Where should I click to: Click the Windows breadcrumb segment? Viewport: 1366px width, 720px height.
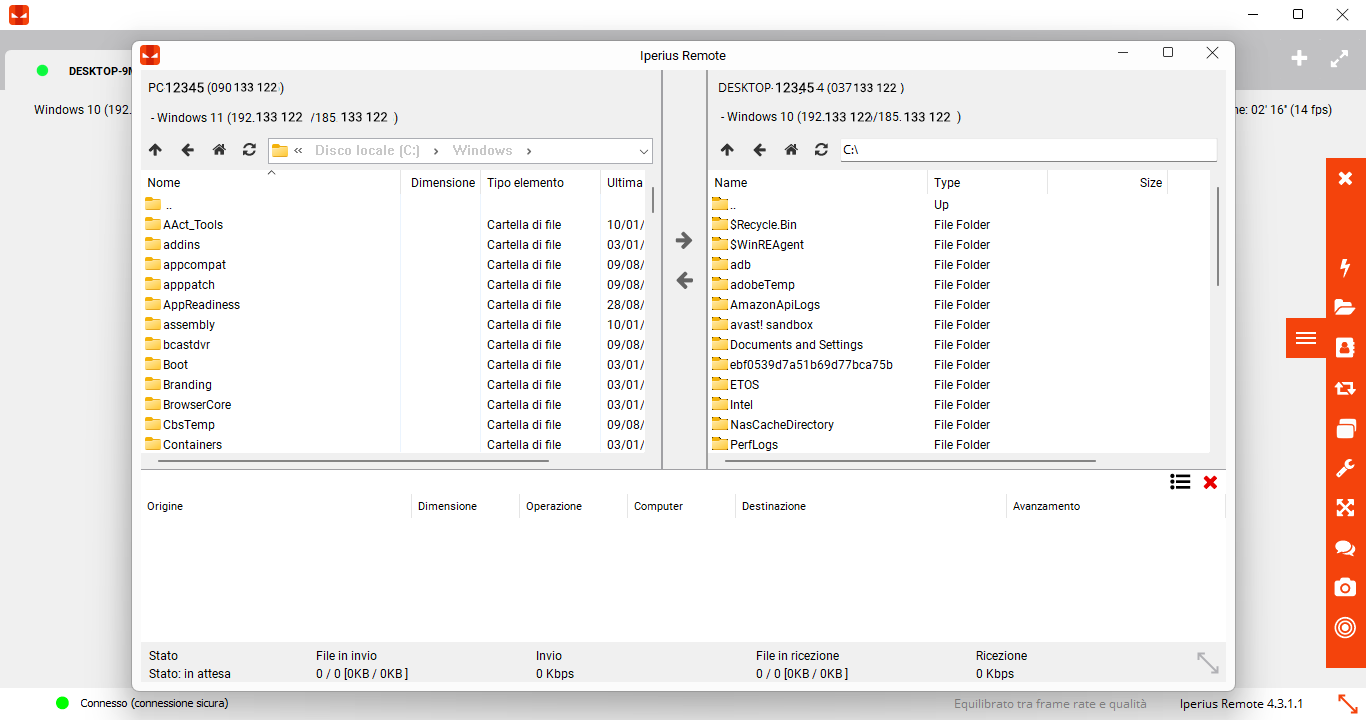pos(482,151)
